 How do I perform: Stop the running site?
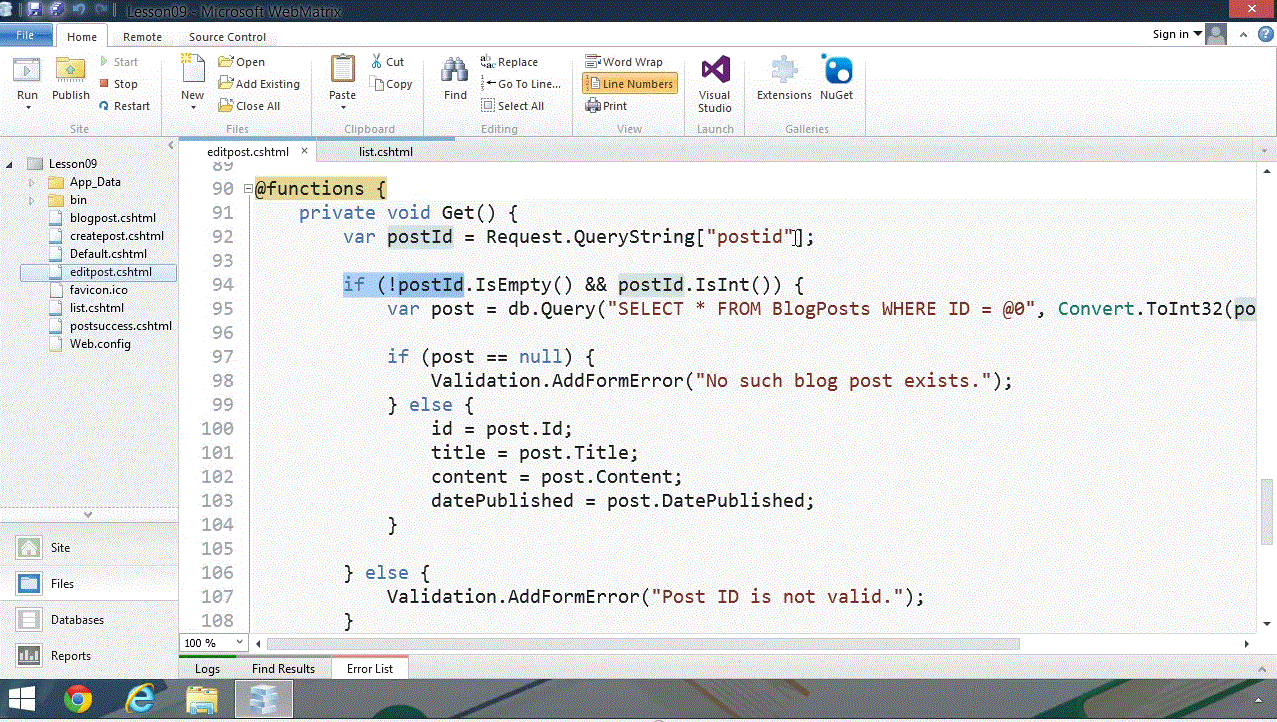pos(119,84)
